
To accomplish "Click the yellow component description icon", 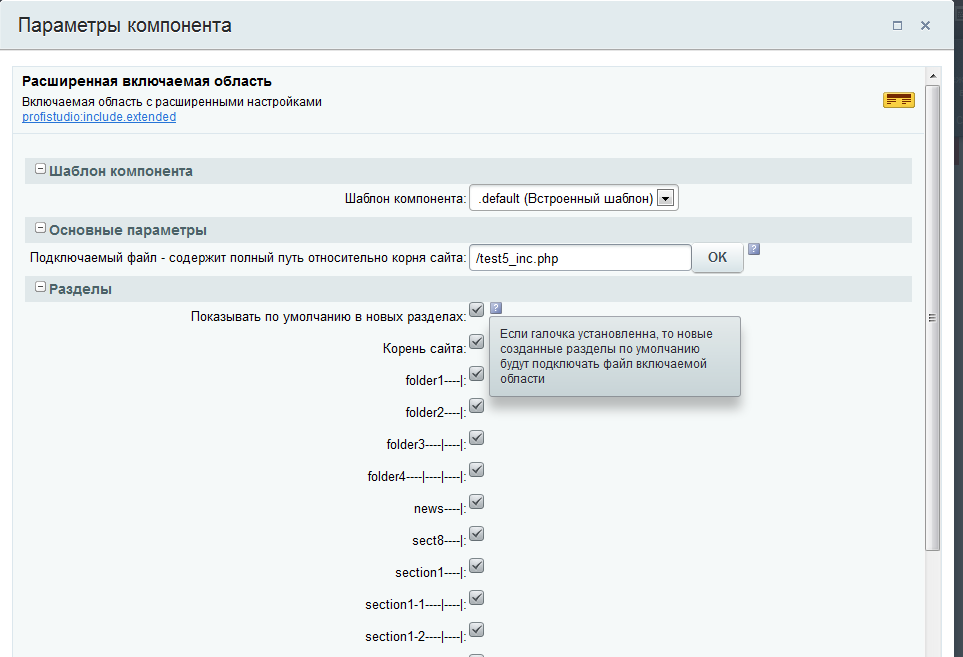I will pyautogui.click(x=898, y=99).
